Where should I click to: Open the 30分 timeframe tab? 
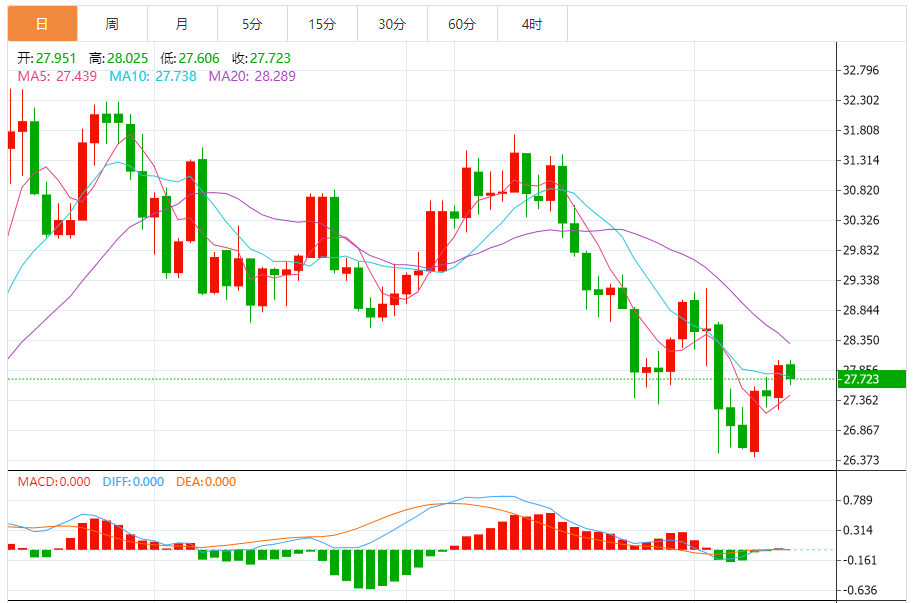(392, 24)
